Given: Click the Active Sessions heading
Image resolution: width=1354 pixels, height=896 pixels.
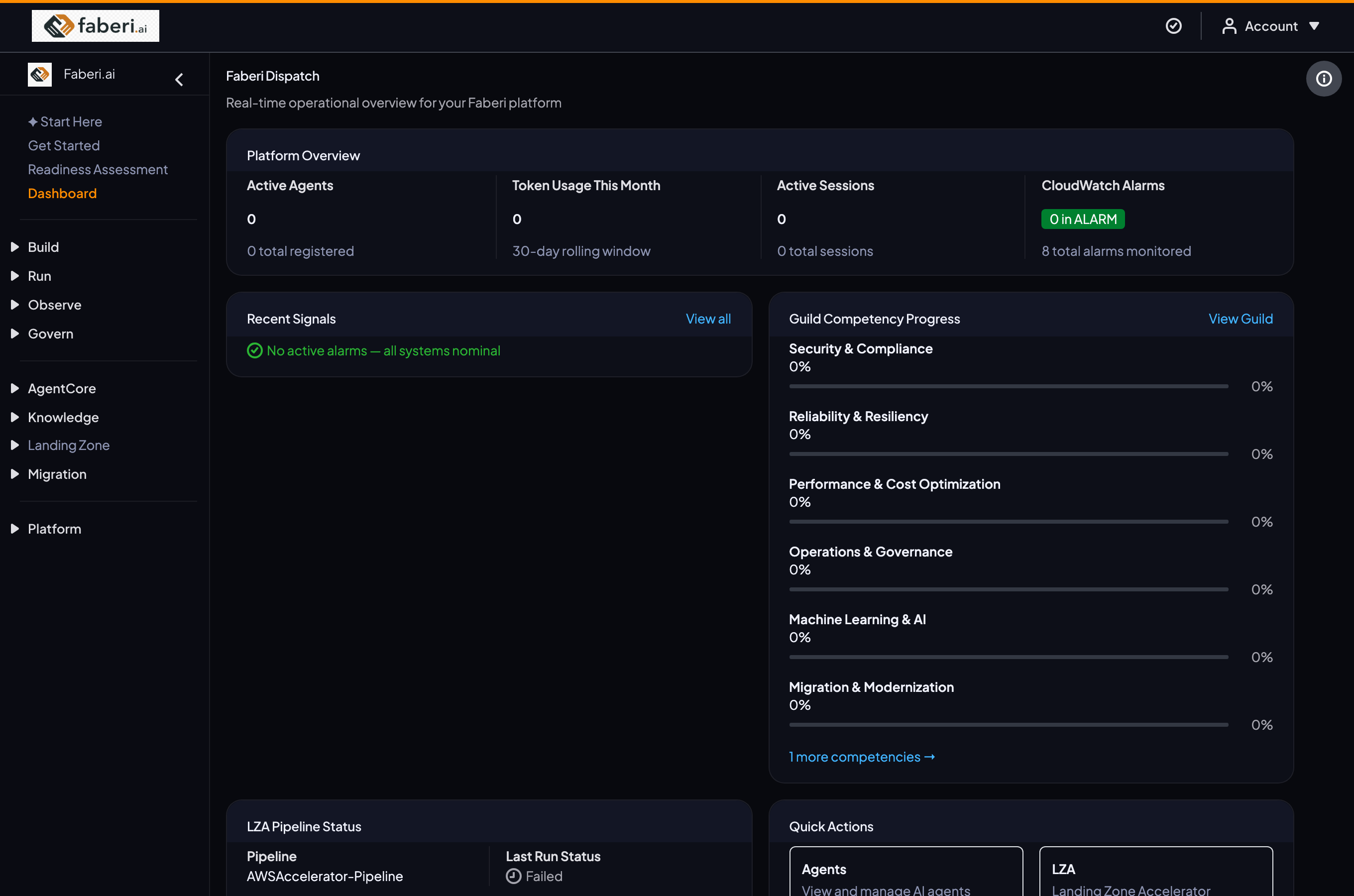Looking at the screenshot, I should [x=825, y=185].
